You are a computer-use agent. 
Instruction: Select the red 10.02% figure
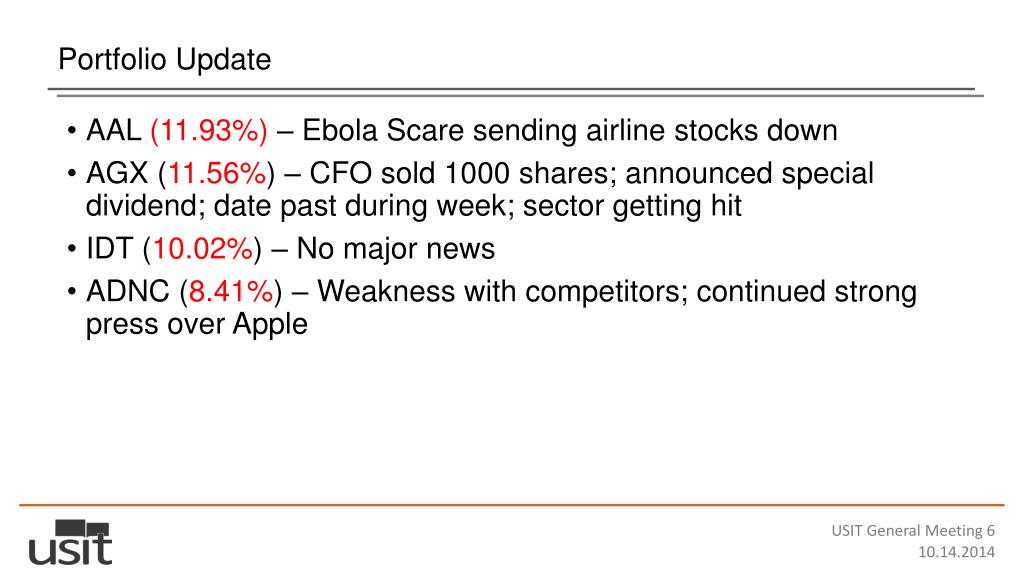(202, 249)
